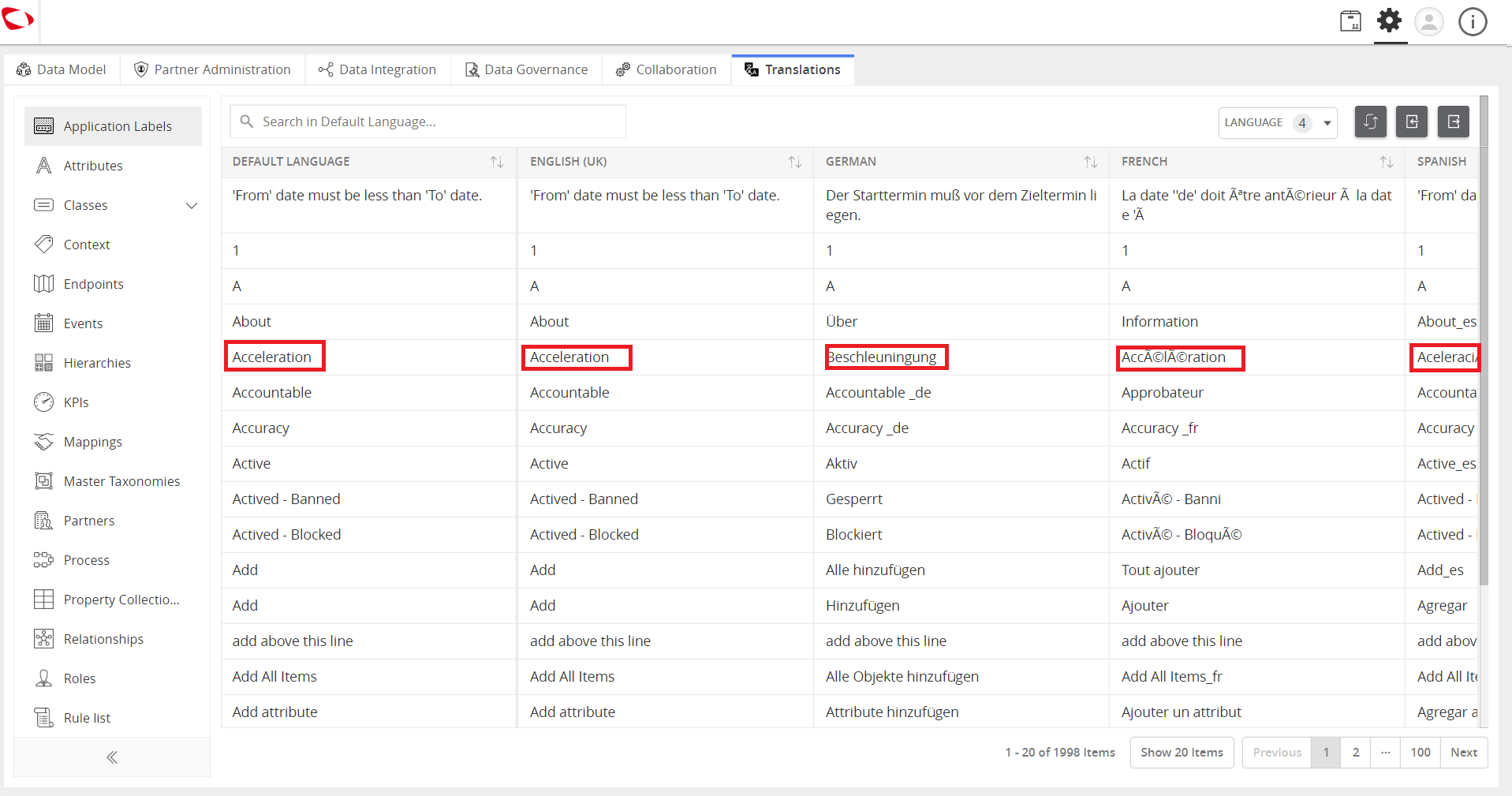Viewport: 1512px width, 796px height.
Task: Open the Data Governance tab
Action: tap(527, 69)
